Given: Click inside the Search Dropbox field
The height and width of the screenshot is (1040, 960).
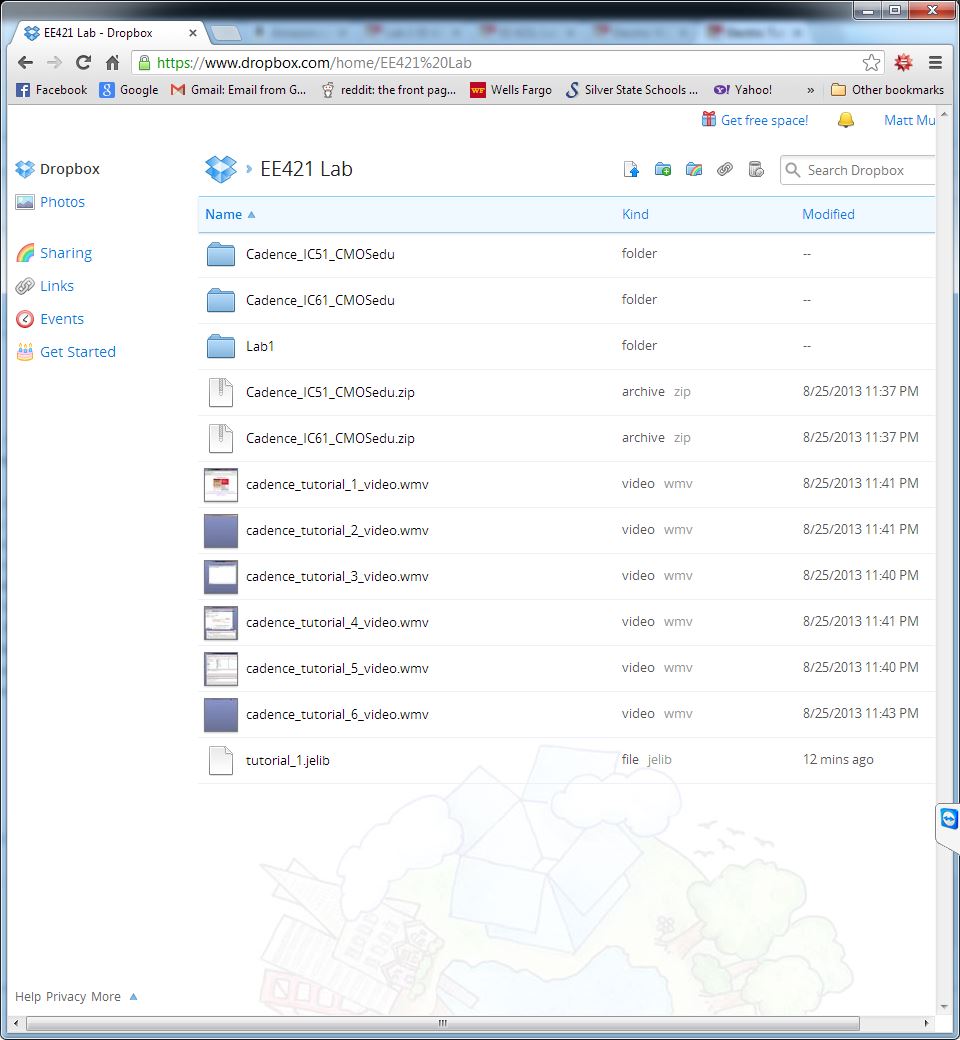Looking at the screenshot, I should click(860, 170).
